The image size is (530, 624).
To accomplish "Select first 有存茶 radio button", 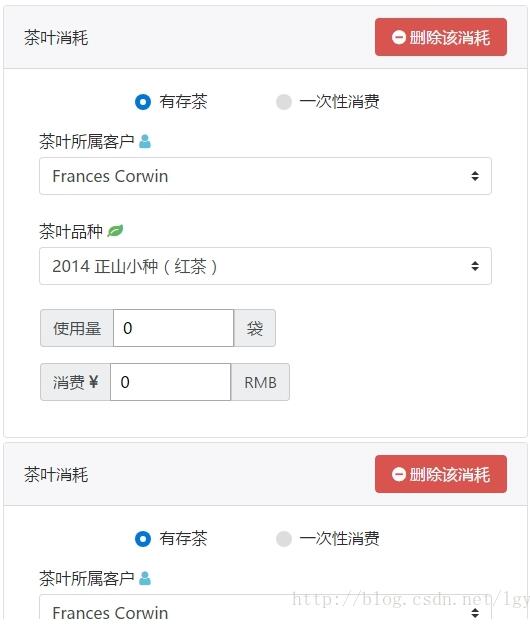I will pos(143,102).
